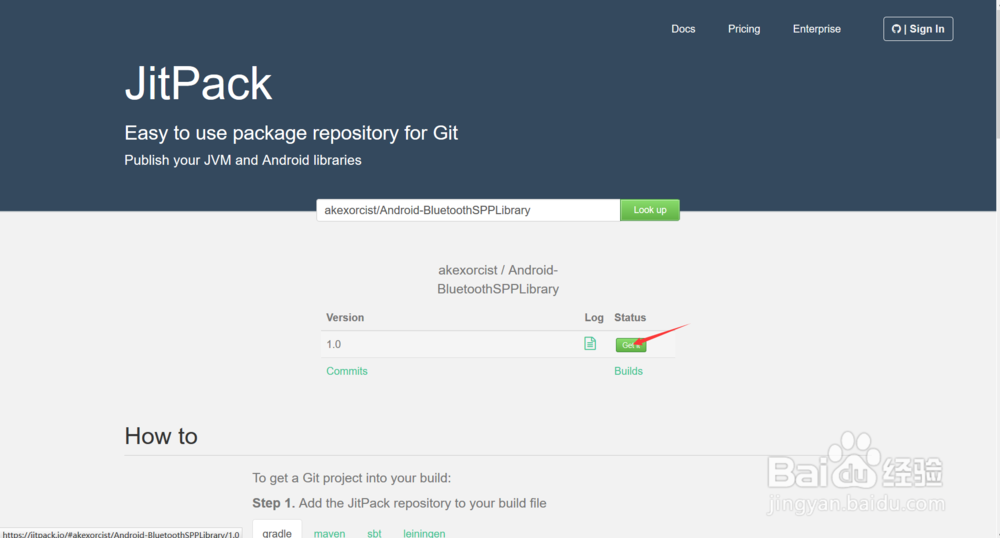Open the Pricing page link
The width and height of the screenshot is (1000, 538).
pyautogui.click(x=744, y=29)
